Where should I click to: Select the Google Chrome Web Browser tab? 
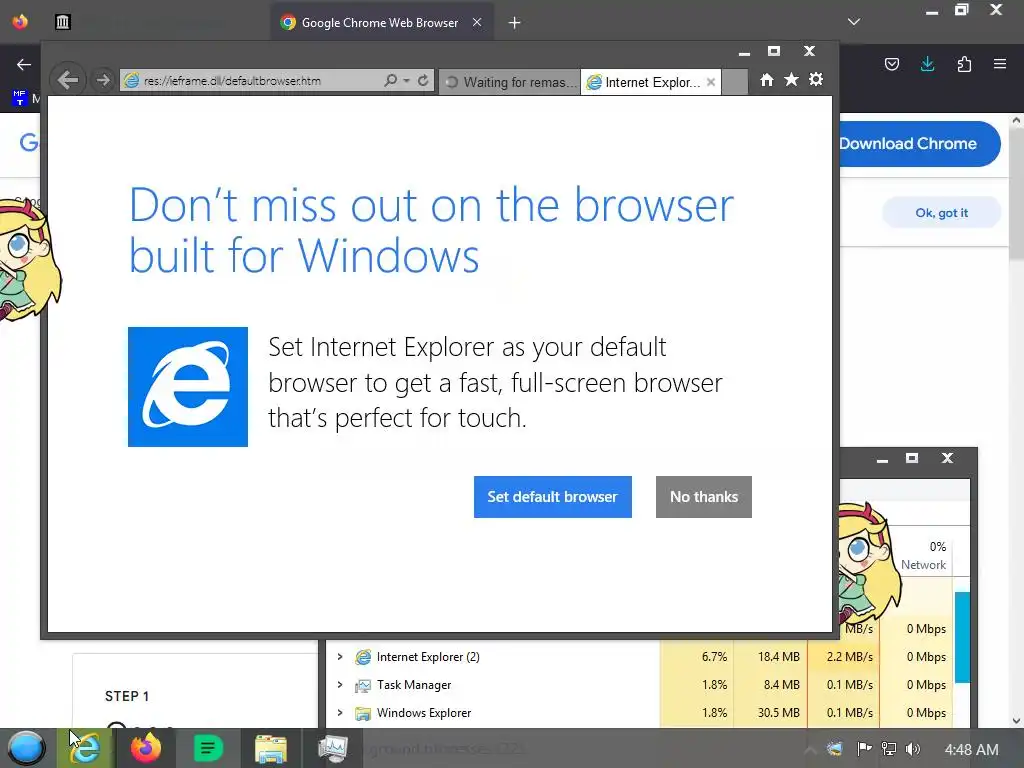point(380,23)
